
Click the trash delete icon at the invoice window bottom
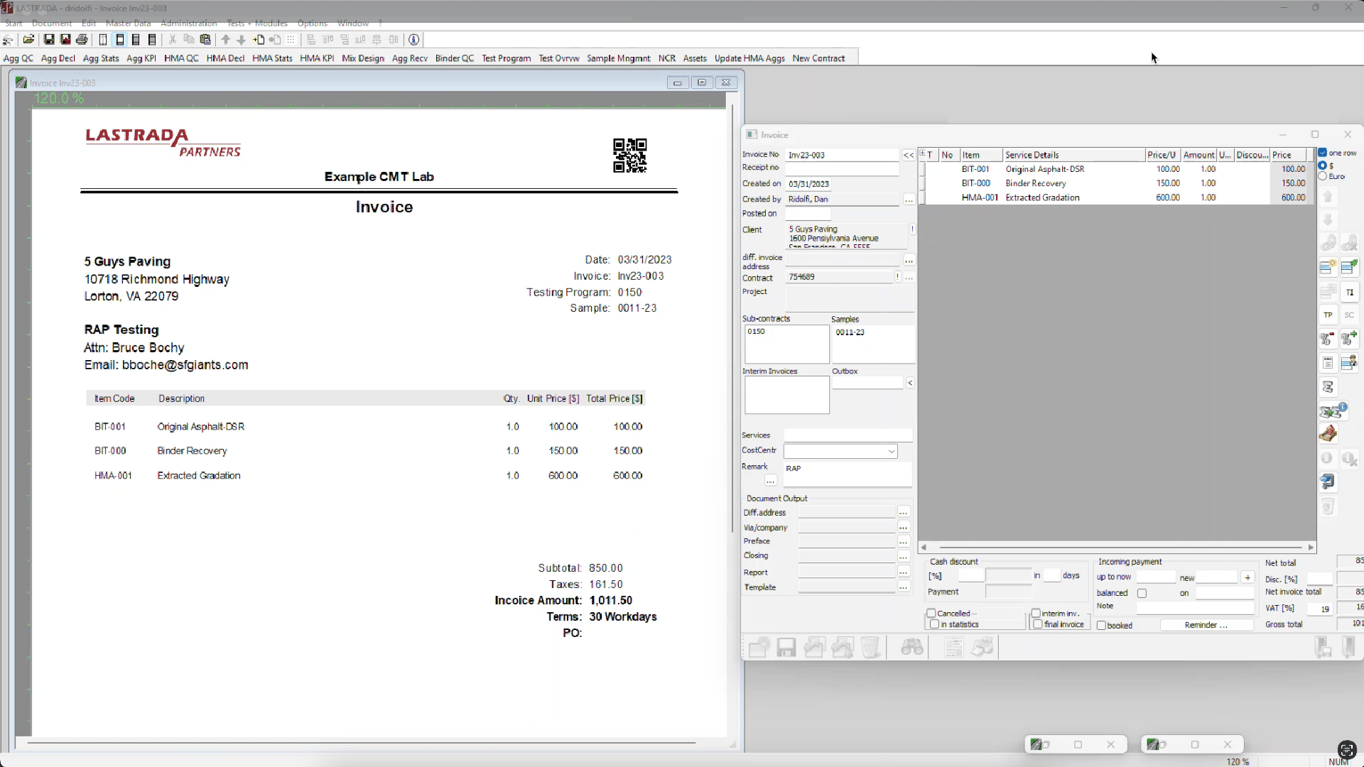click(870, 647)
